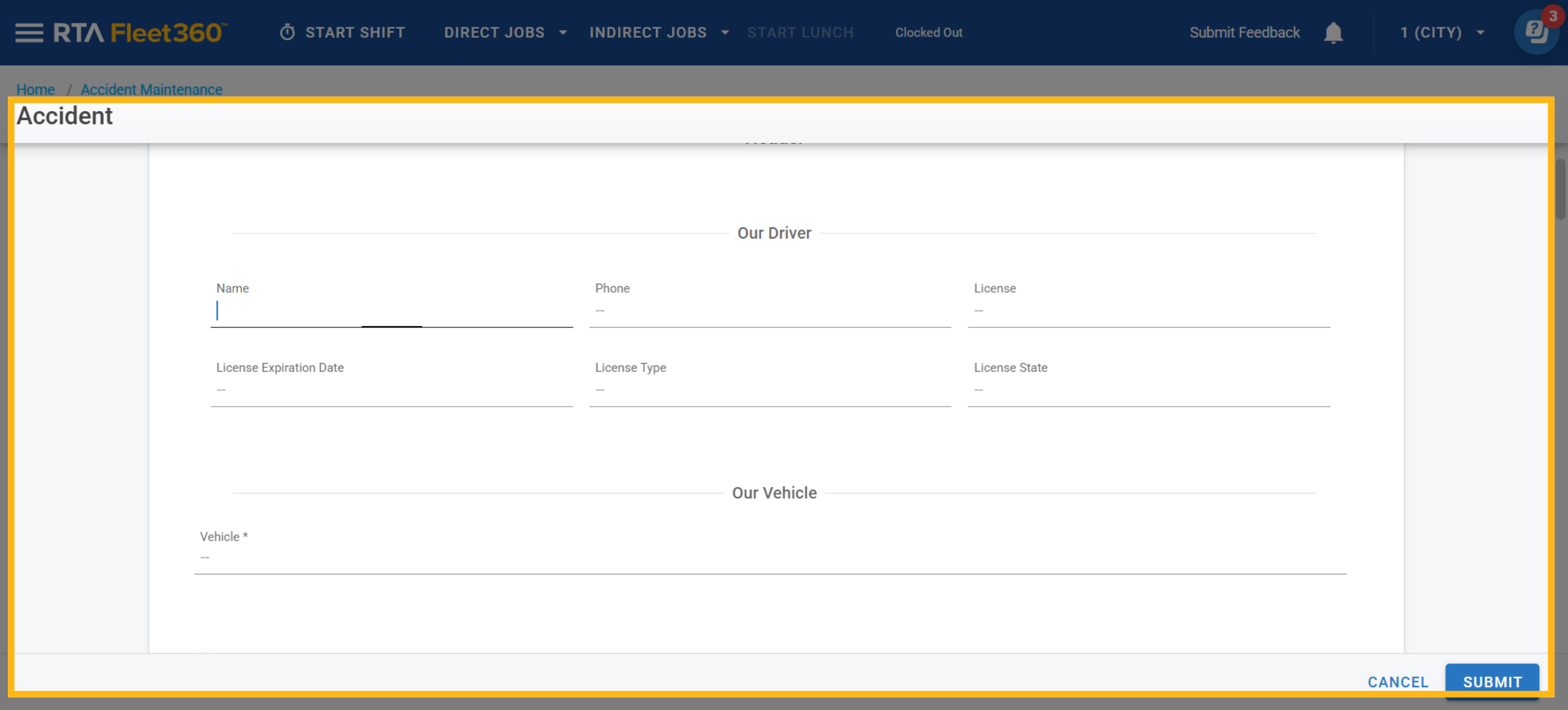Open the help chat bubble icon
This screenshot has width=1568, height=710.
pyautogui.click(x=1535, y=31)
